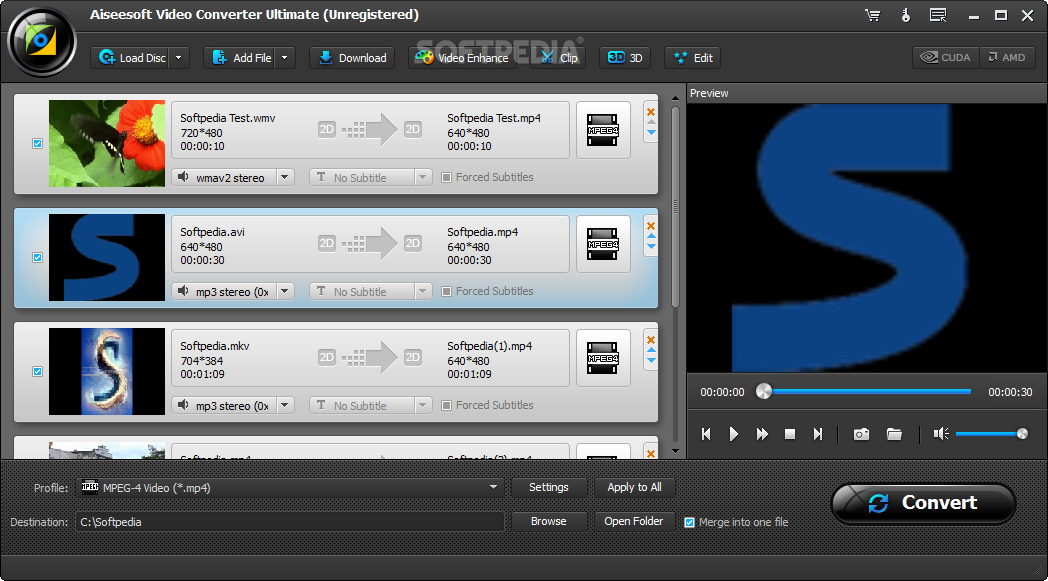Click the shopping cart purchase icon
1048x581 pixels.
(872, 15)
